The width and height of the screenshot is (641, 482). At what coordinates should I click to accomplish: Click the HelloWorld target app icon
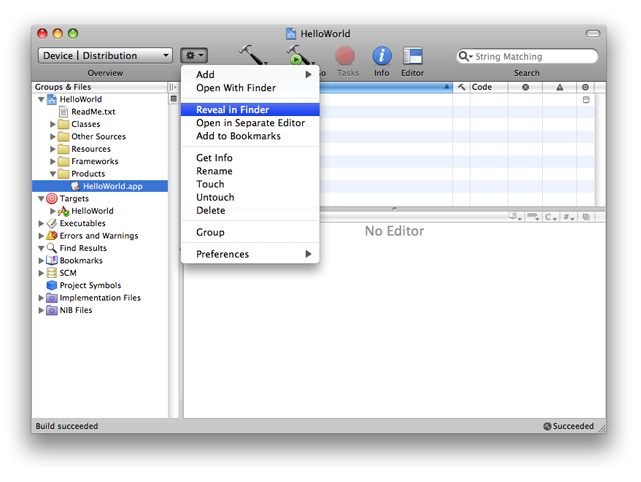(63, 211)
